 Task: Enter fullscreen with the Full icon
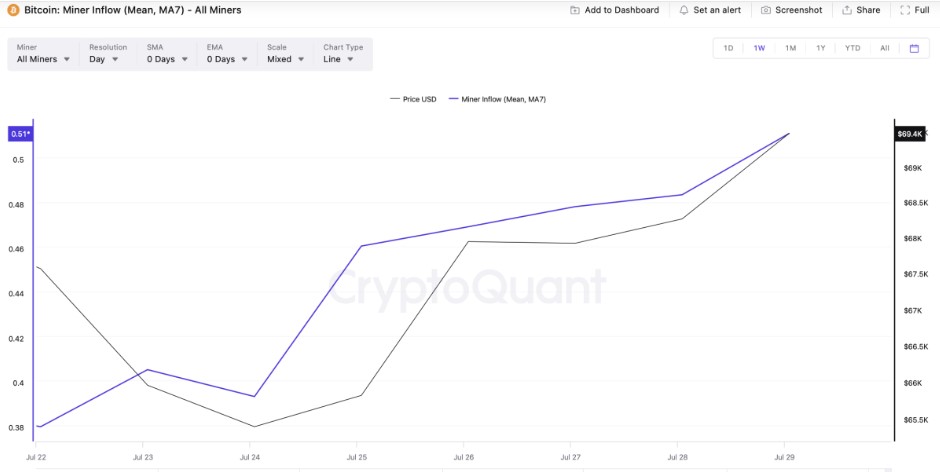pyautogui.click(x=905, y=10)
